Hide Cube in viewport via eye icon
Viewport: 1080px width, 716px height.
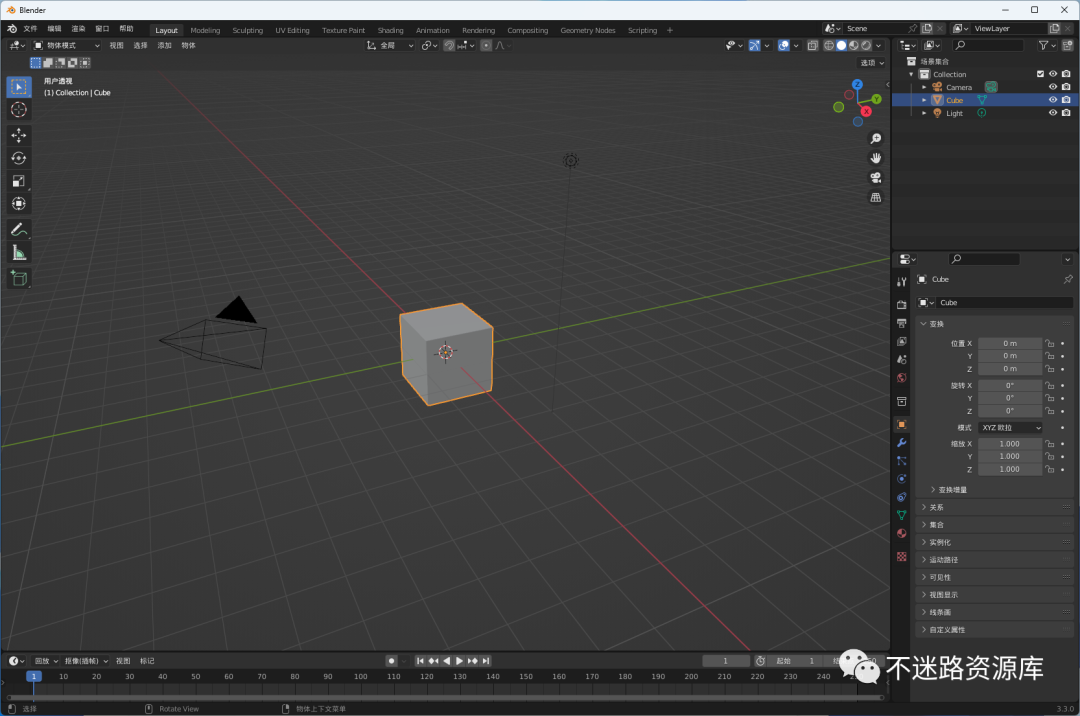[1052, 100]
